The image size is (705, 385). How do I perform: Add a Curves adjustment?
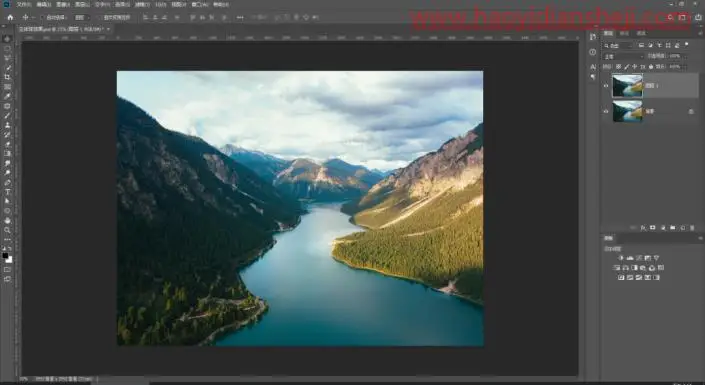point(639,258)
